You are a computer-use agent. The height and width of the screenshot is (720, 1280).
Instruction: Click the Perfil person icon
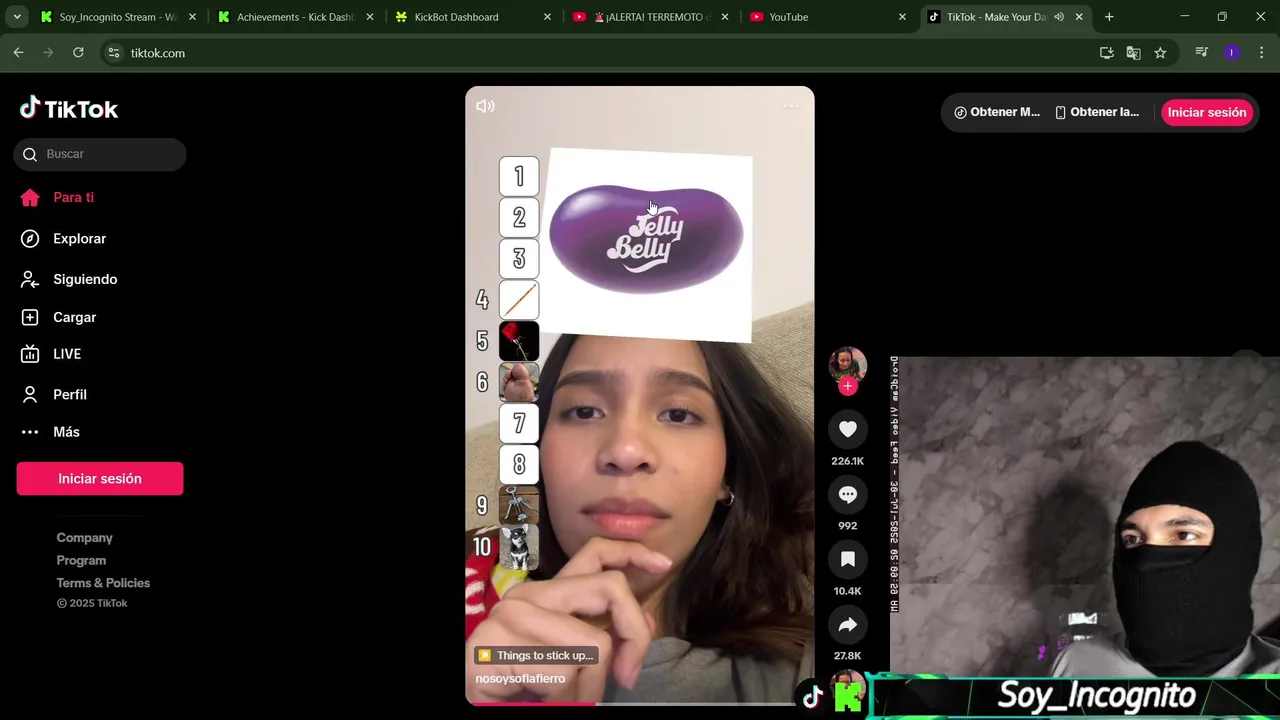[x=30, y=394]
